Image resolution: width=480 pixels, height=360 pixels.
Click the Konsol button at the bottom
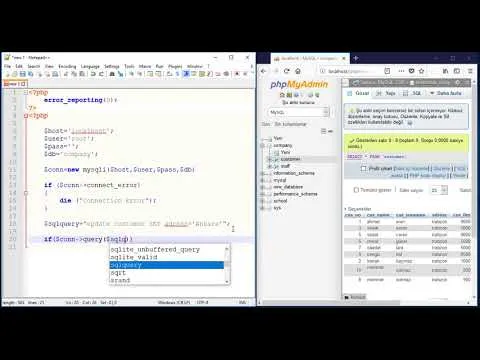coord(355,297)
